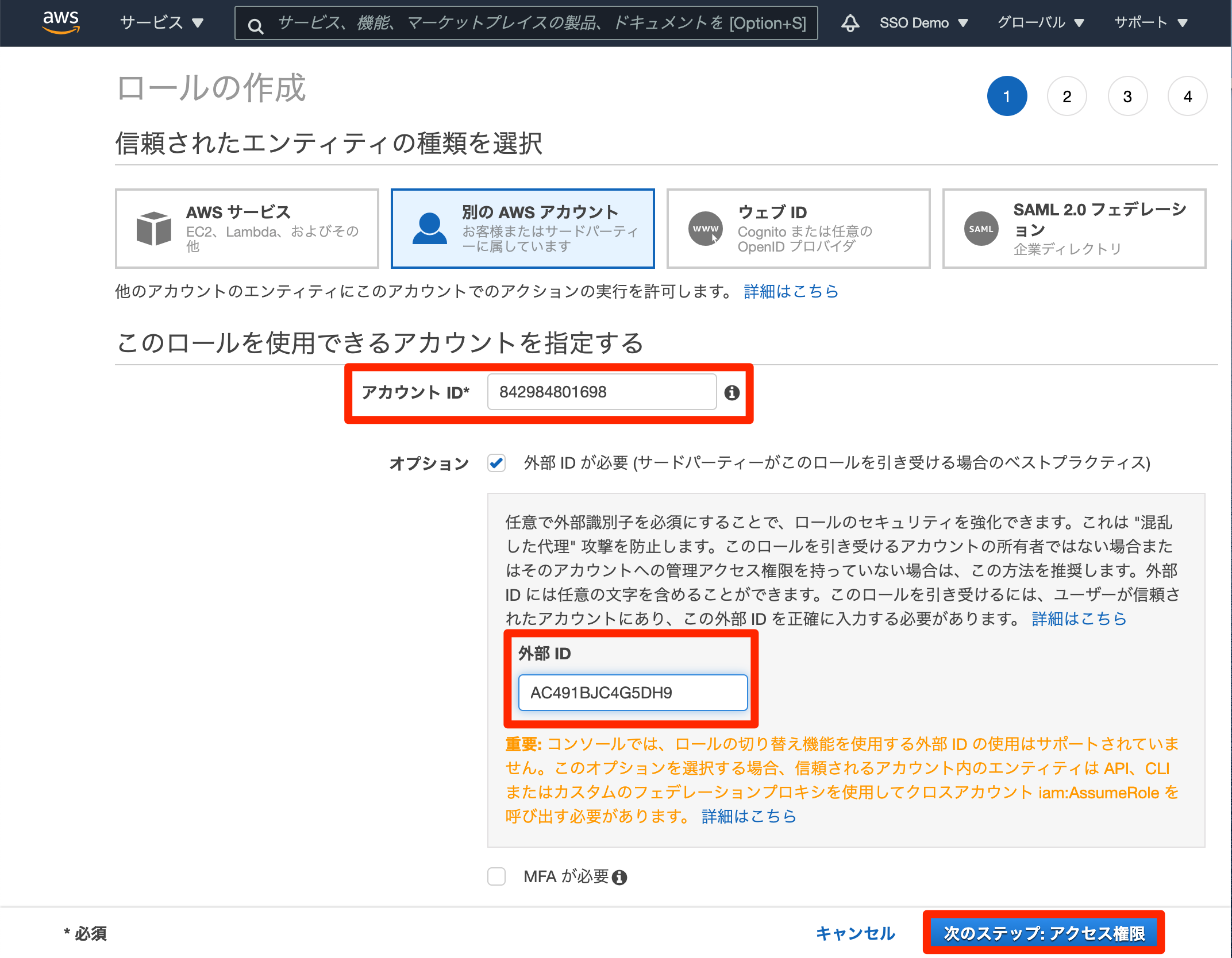Click the blue user account icon
Viewport: 1232px width, 958px height.
pyautogui.click(x=429, y=229)
